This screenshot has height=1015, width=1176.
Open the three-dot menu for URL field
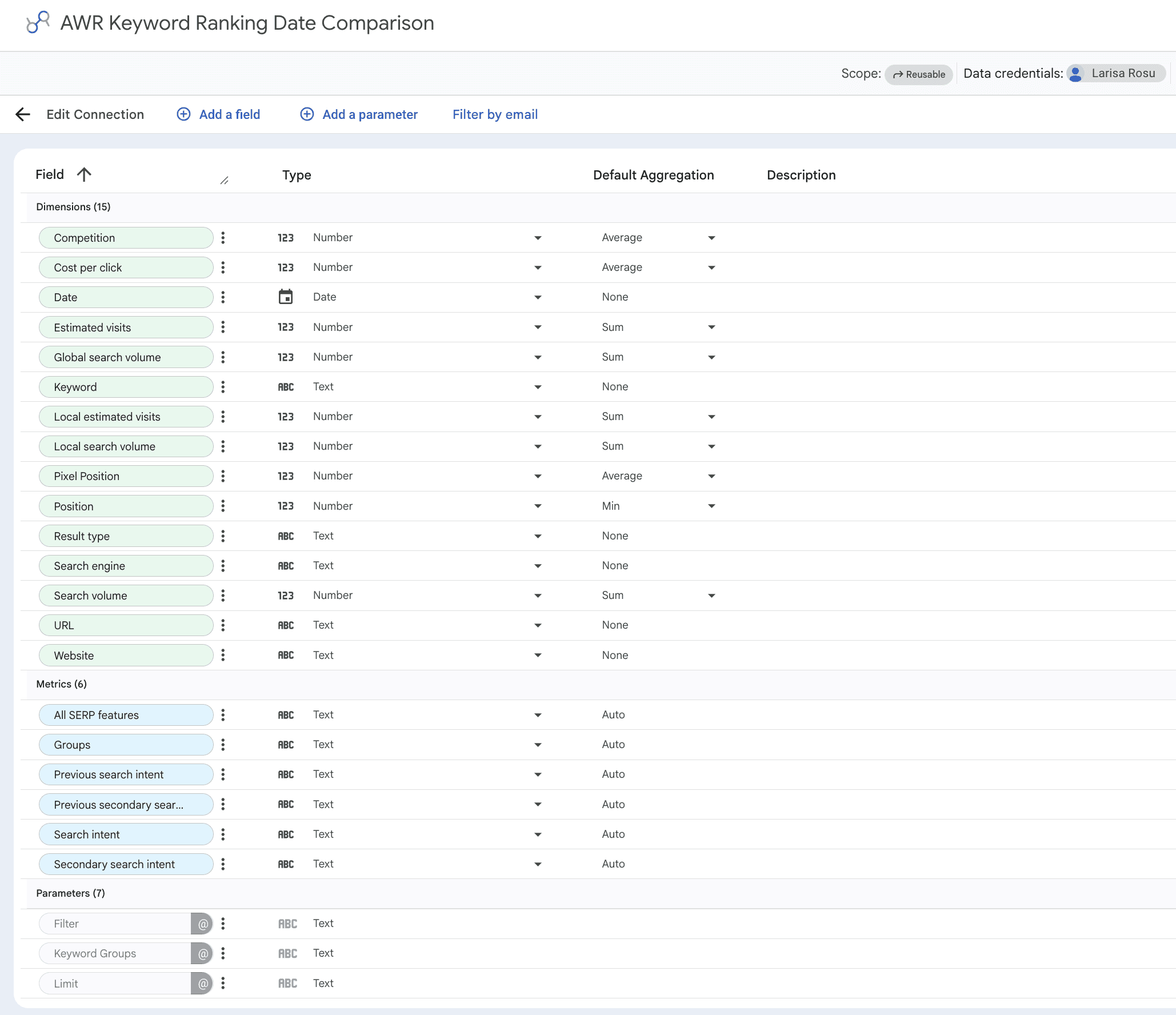pyautogui.click(x=223, y=625)
